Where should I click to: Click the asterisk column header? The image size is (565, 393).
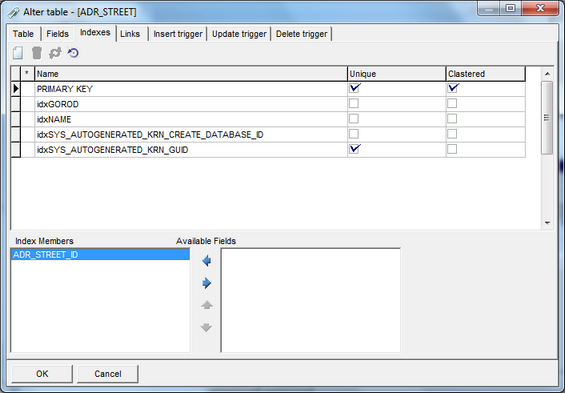tap(27, 74)
